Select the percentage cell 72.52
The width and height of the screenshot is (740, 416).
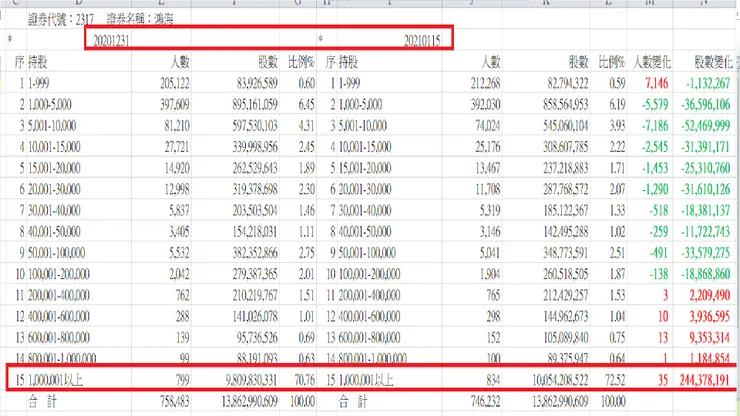[x=615, y=380]
